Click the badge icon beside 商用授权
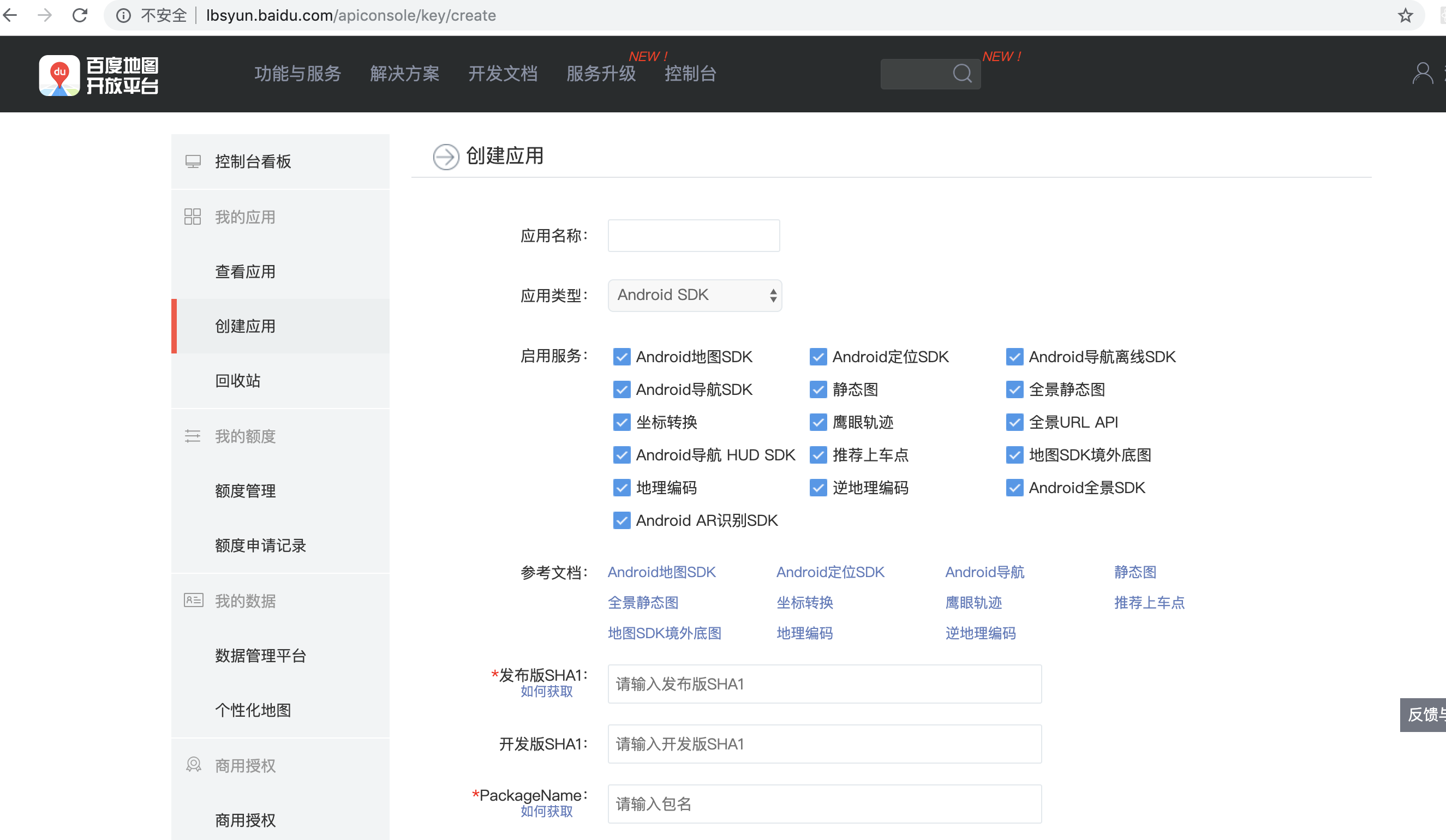 [193, 764]
